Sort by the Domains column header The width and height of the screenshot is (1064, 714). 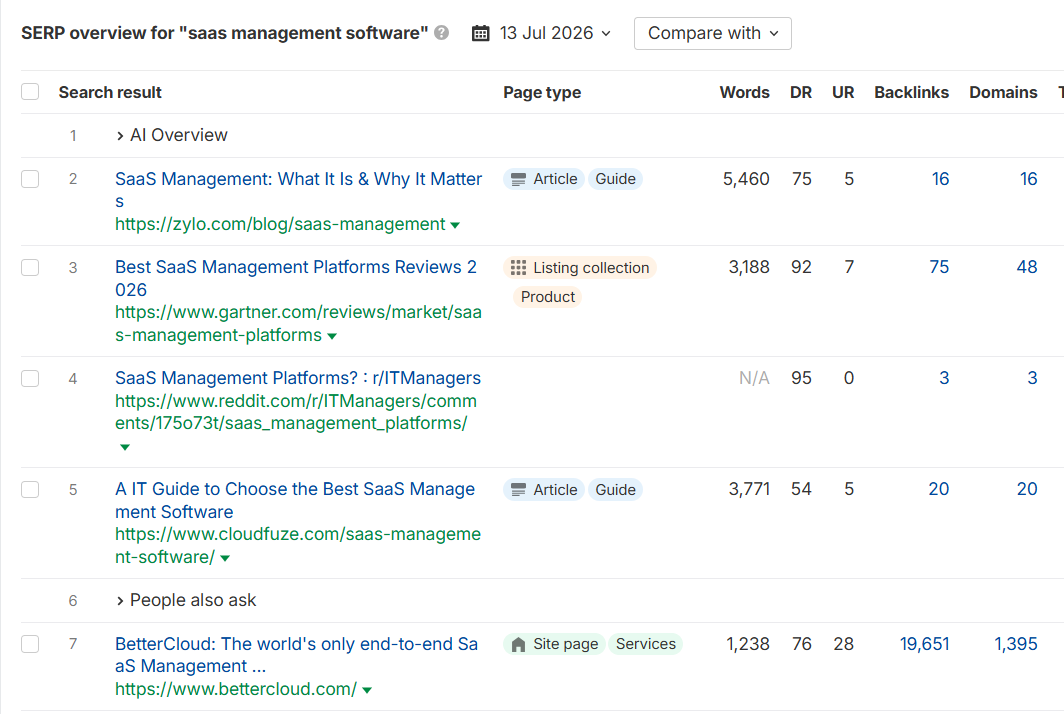point(1003,92)
